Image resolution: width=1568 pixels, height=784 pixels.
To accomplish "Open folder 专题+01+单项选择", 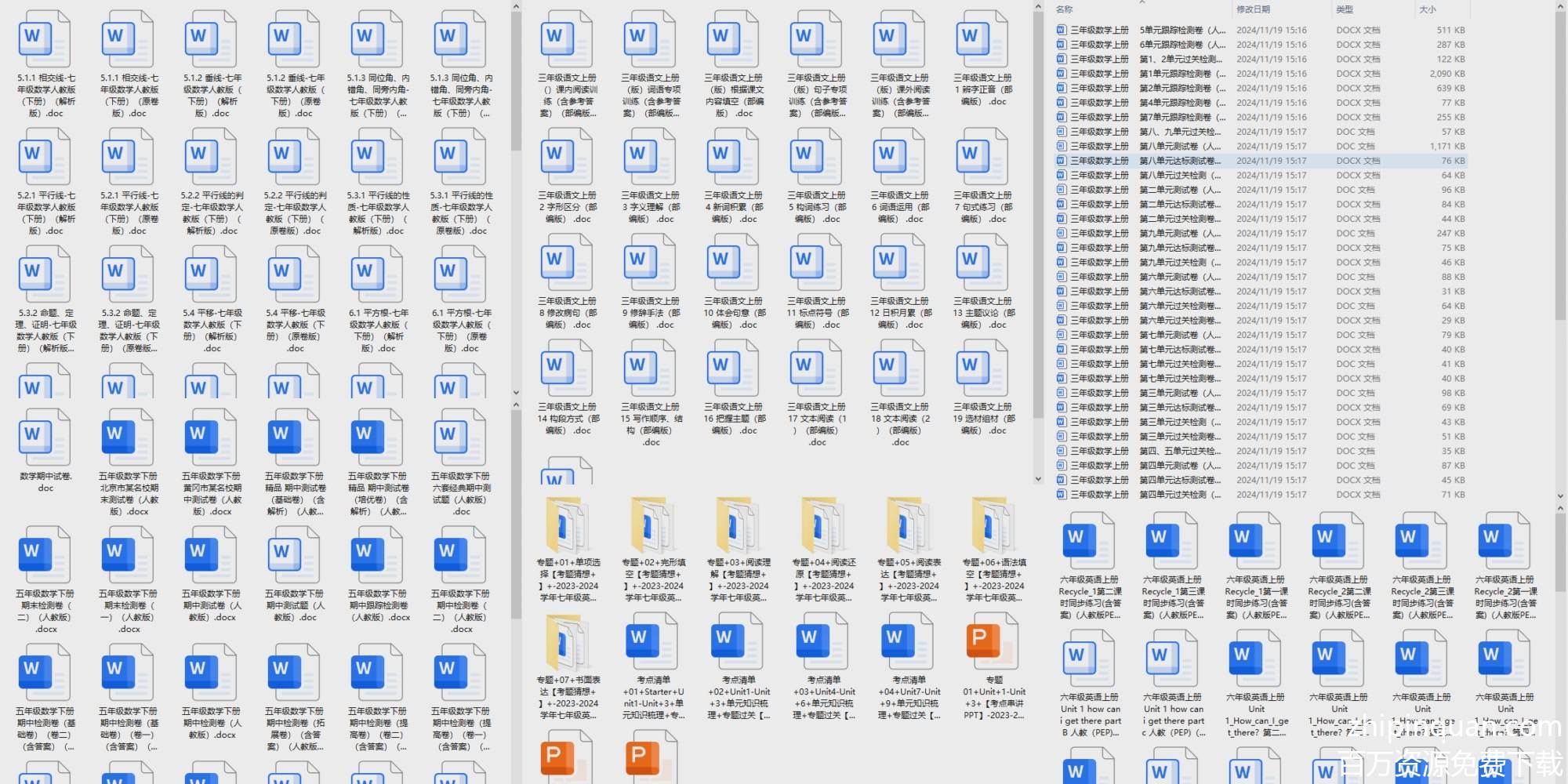I will (568, 527).
